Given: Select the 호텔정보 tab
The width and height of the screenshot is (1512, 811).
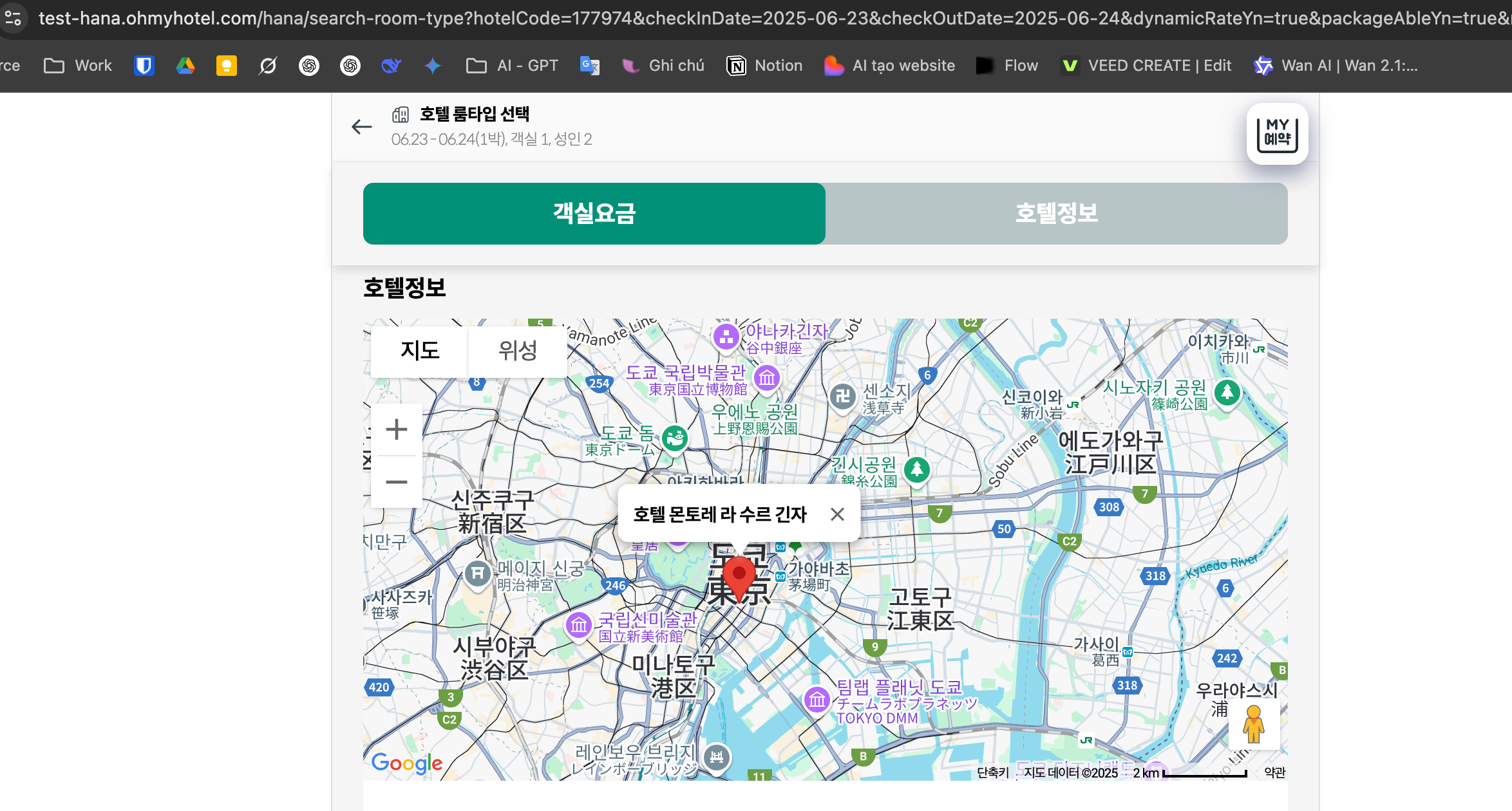Looking at the screenshot, I should (x=1056, y=214).
